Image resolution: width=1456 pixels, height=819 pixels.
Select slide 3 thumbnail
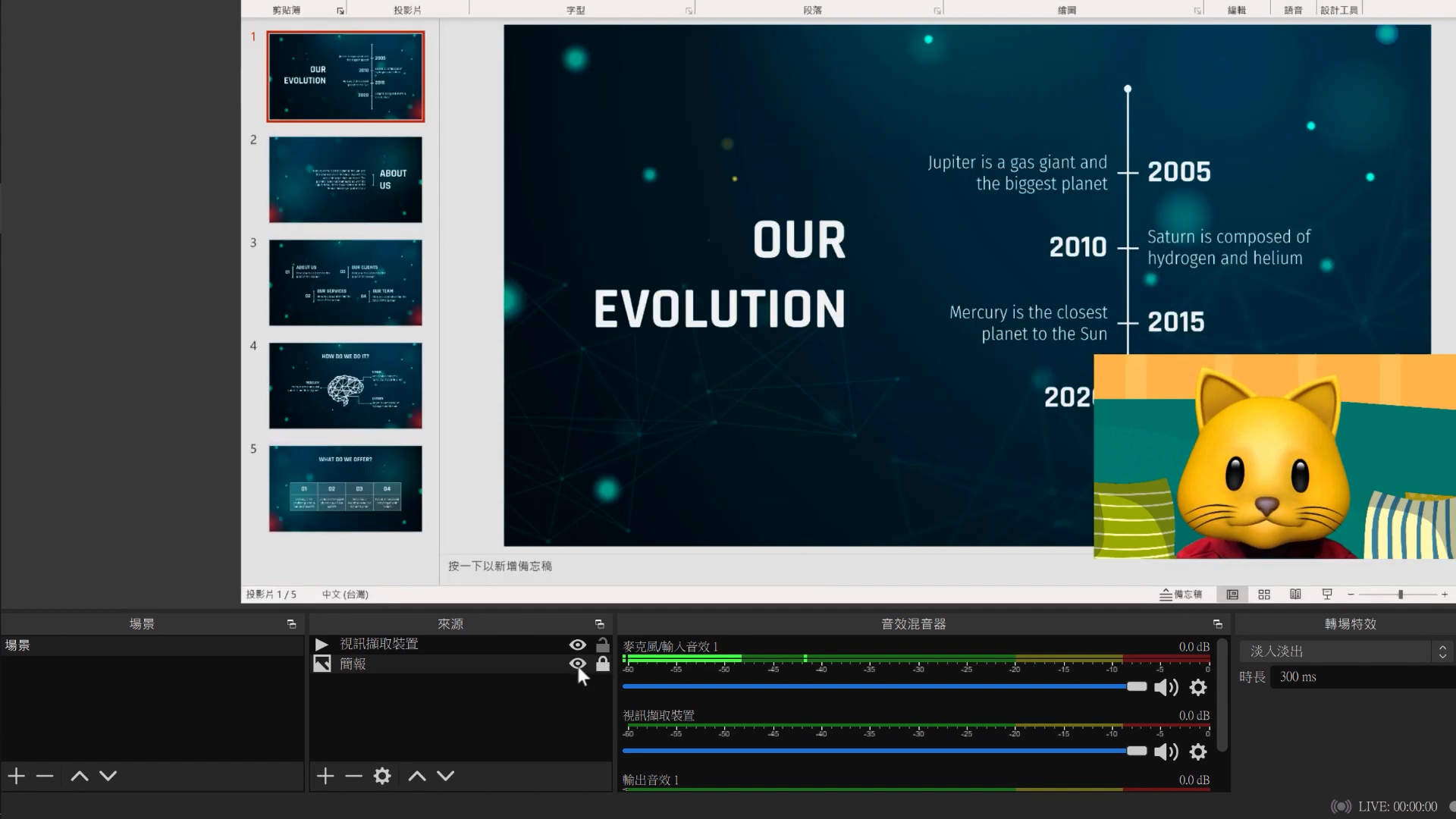(345, 282)
